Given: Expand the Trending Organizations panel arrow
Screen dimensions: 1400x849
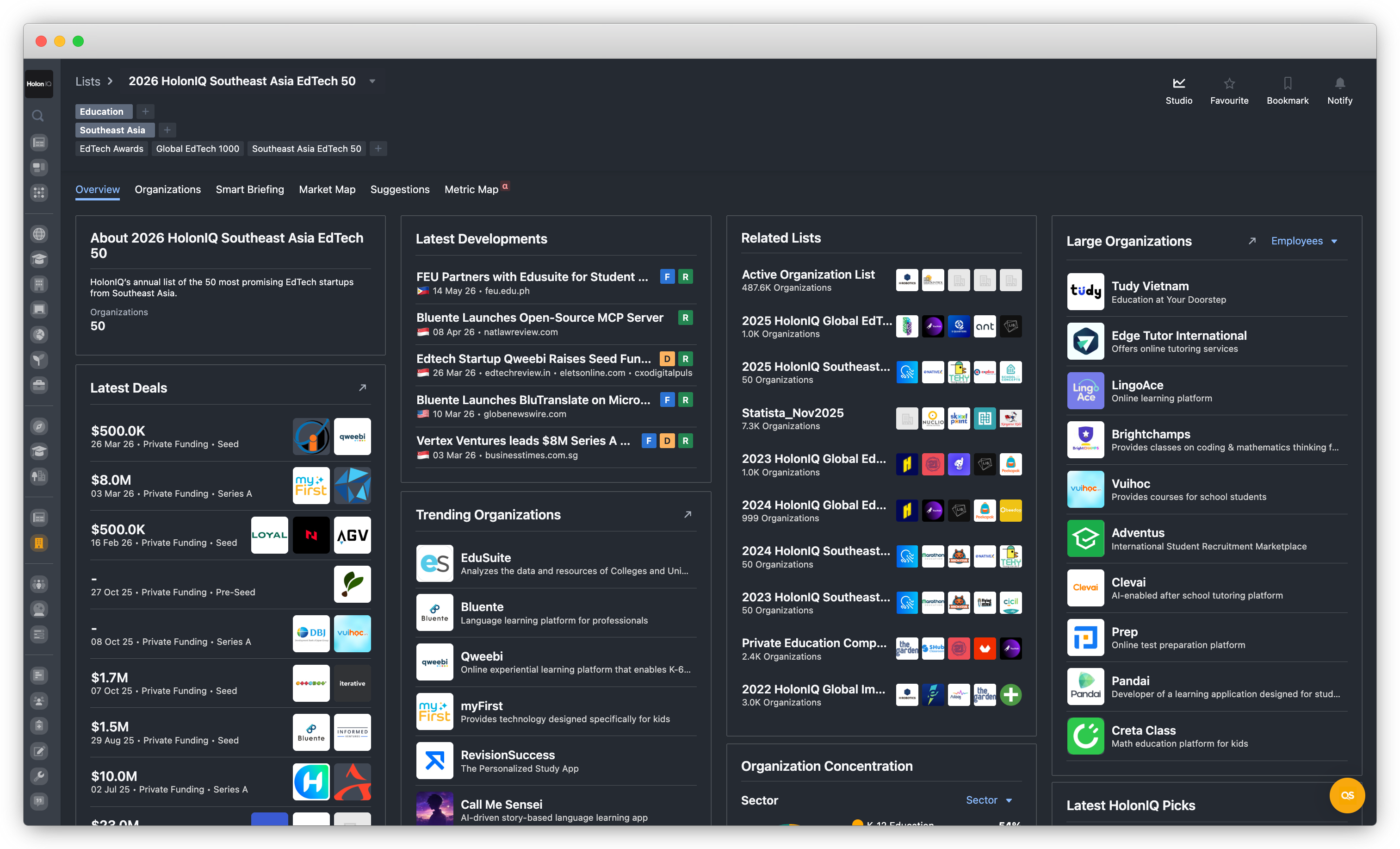Looking at the screenshot, I should 688,515.
